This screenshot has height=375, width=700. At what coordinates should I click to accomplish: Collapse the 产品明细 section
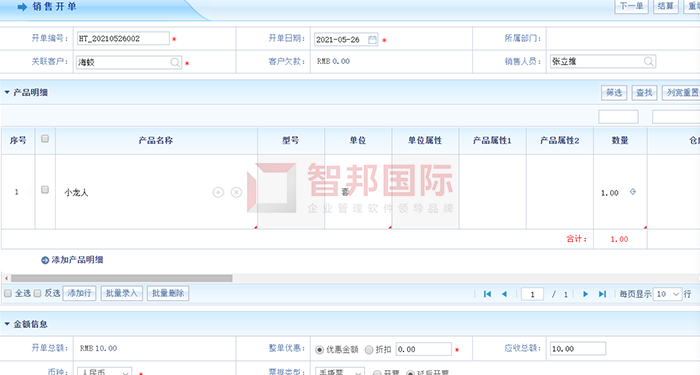[x=7, y=92]
